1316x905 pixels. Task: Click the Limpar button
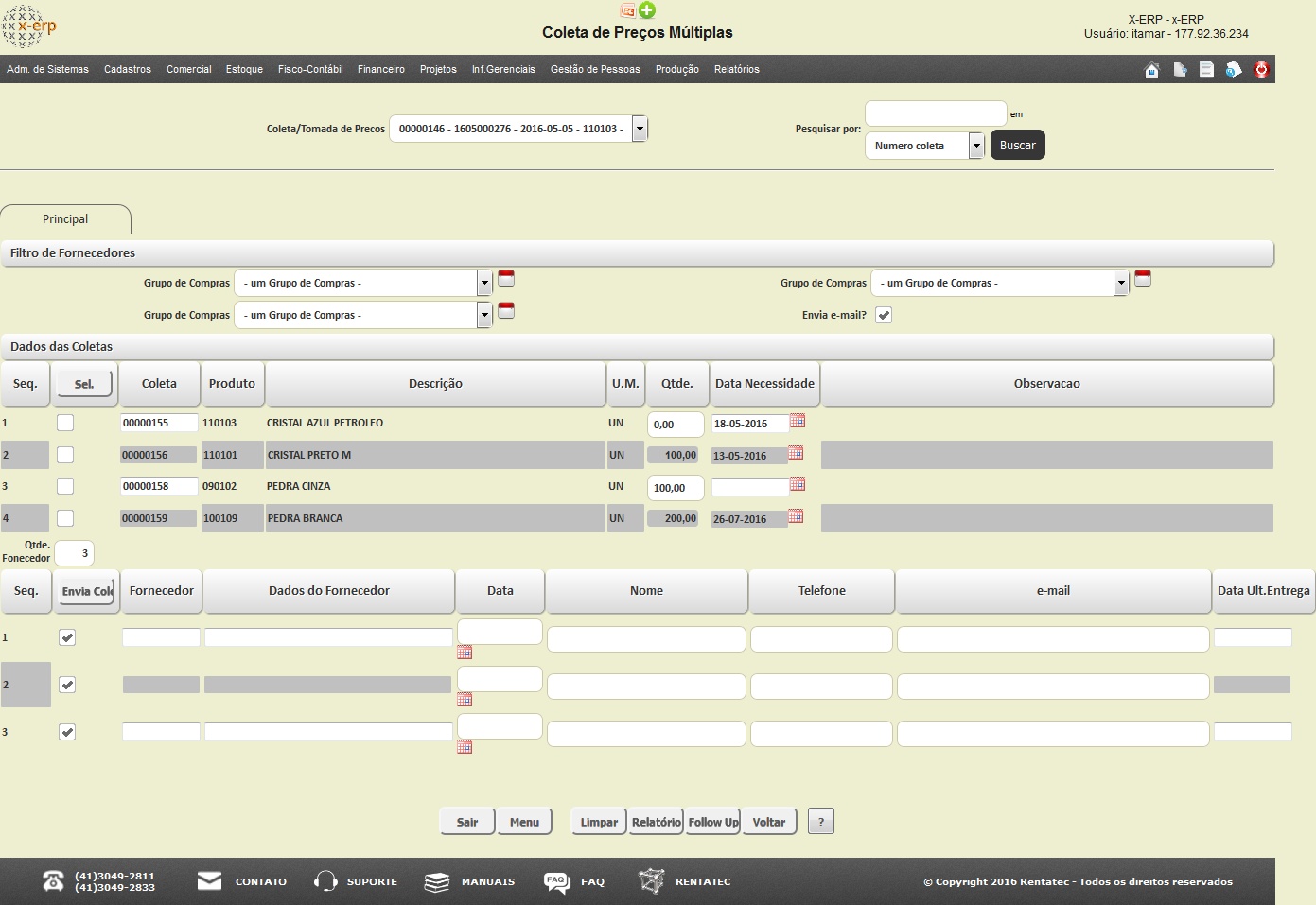599,822
